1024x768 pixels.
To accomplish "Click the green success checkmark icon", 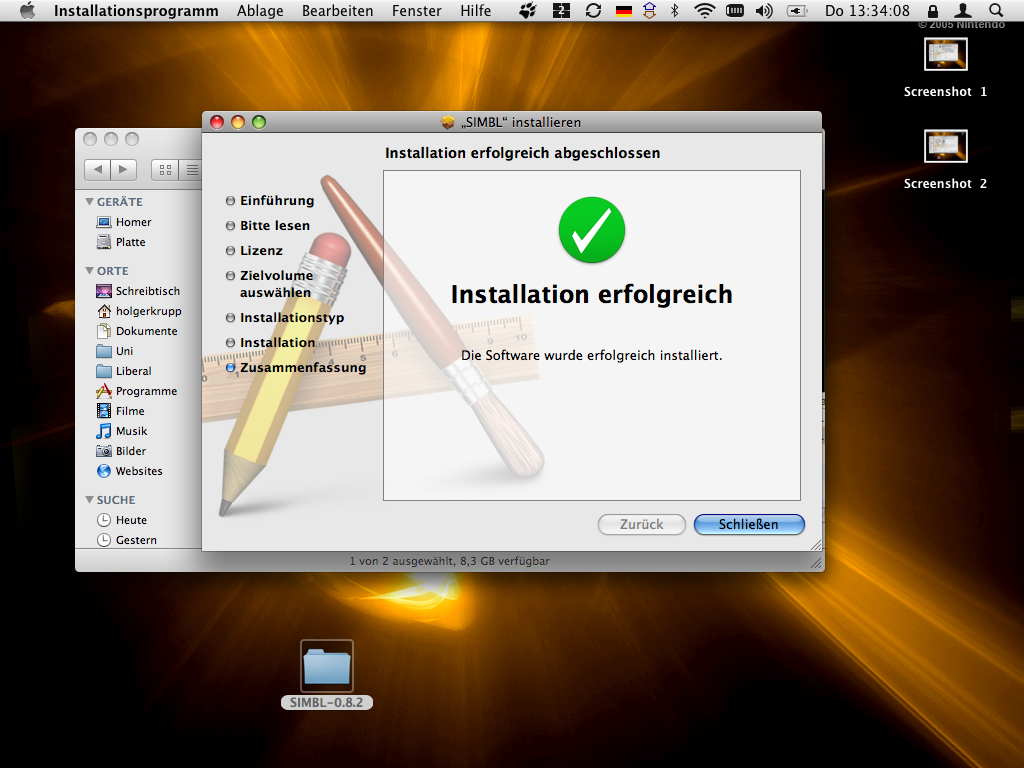I will point(592,230).
